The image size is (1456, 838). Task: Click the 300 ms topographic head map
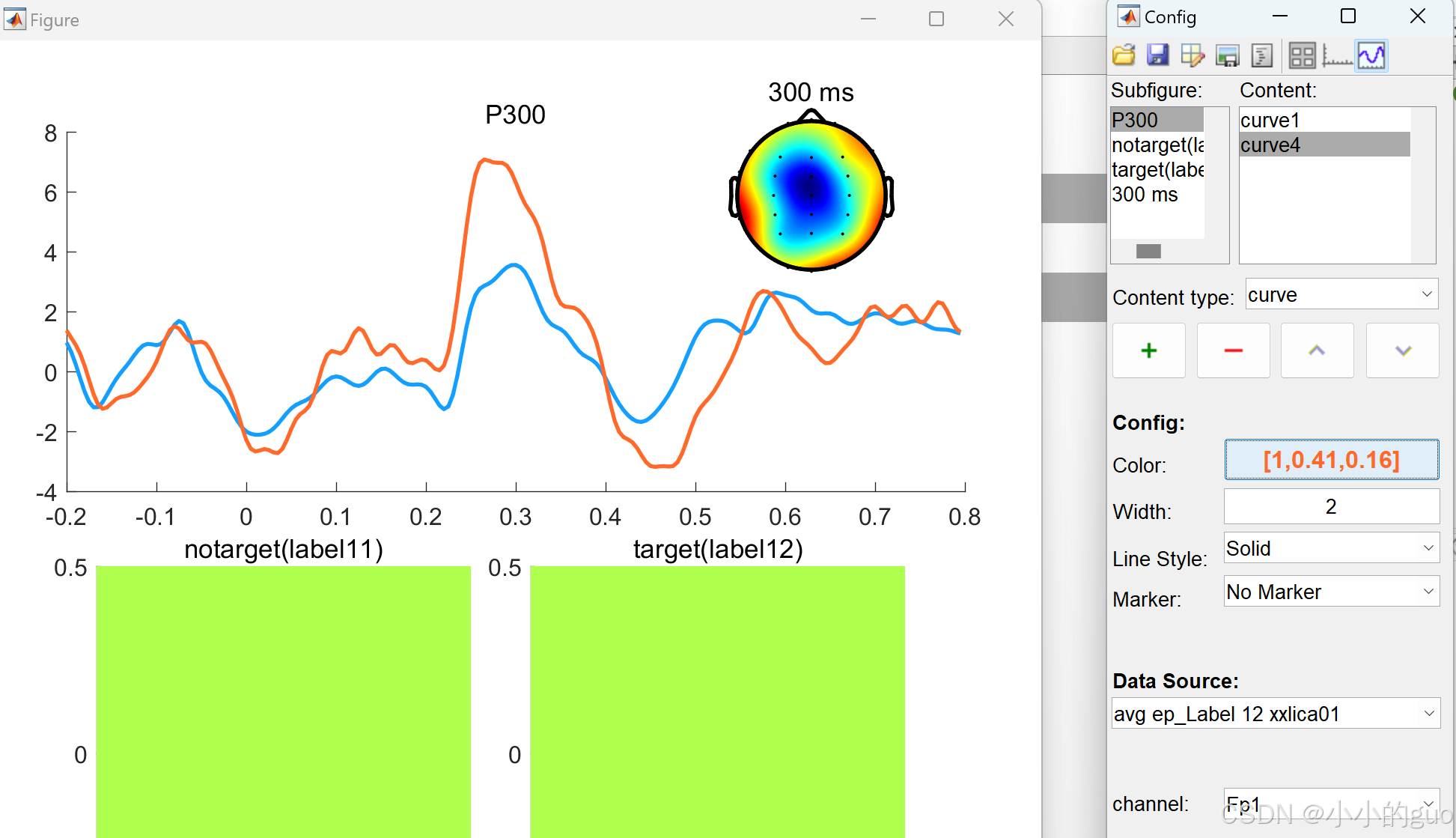tap(811, 193)
